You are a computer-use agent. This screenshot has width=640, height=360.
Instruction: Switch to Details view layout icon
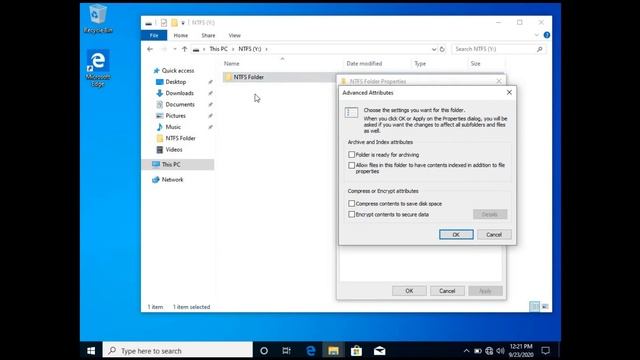click(534, 307)
